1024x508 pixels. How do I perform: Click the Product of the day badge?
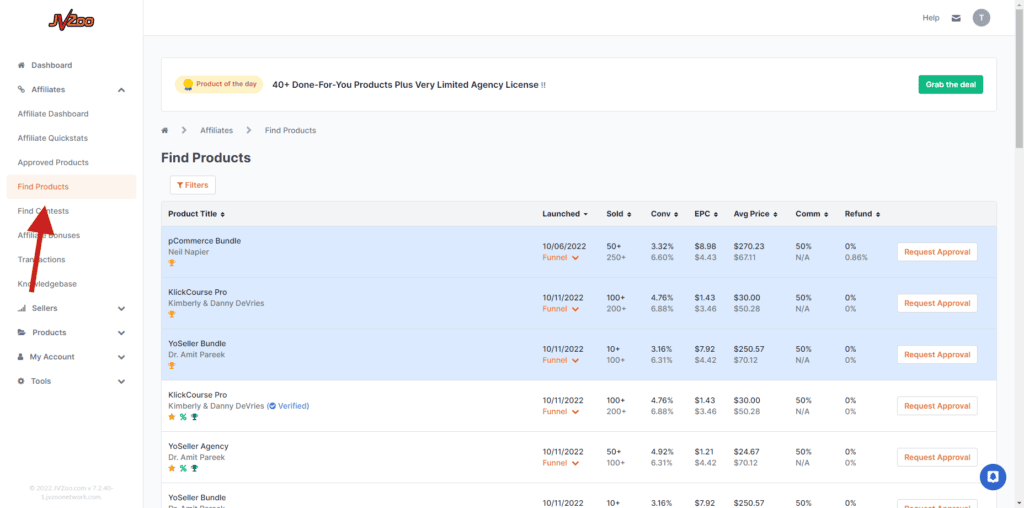219,84
